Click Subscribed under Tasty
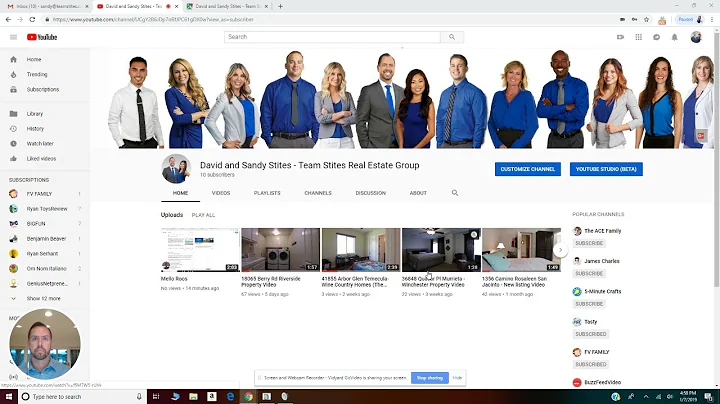The height and width of the screenshot is (404, 720). pos(591,334)
